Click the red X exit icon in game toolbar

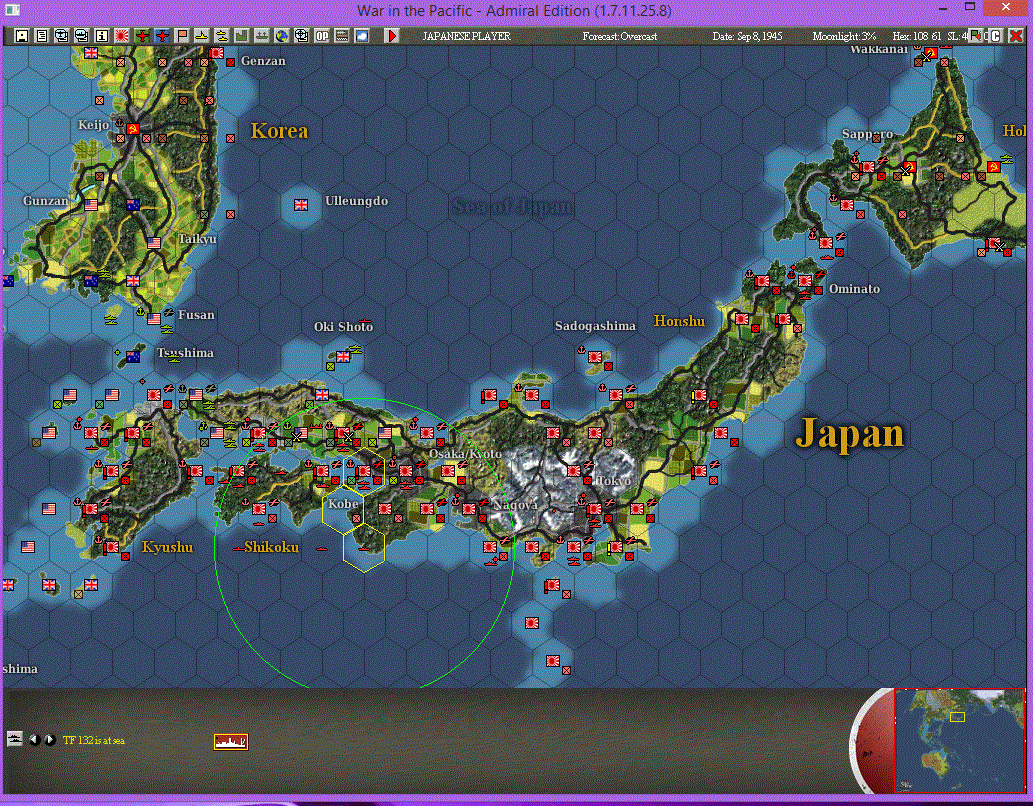pos(1016,36)
